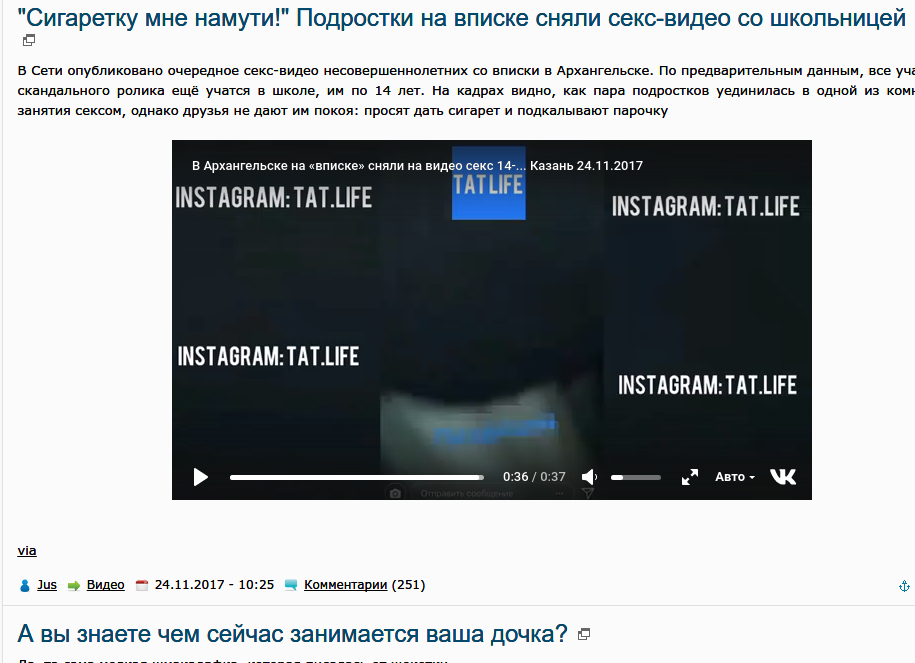The image size is (915, 663).
Task: Open the first article headline link
Action: [x=462, y=18]
